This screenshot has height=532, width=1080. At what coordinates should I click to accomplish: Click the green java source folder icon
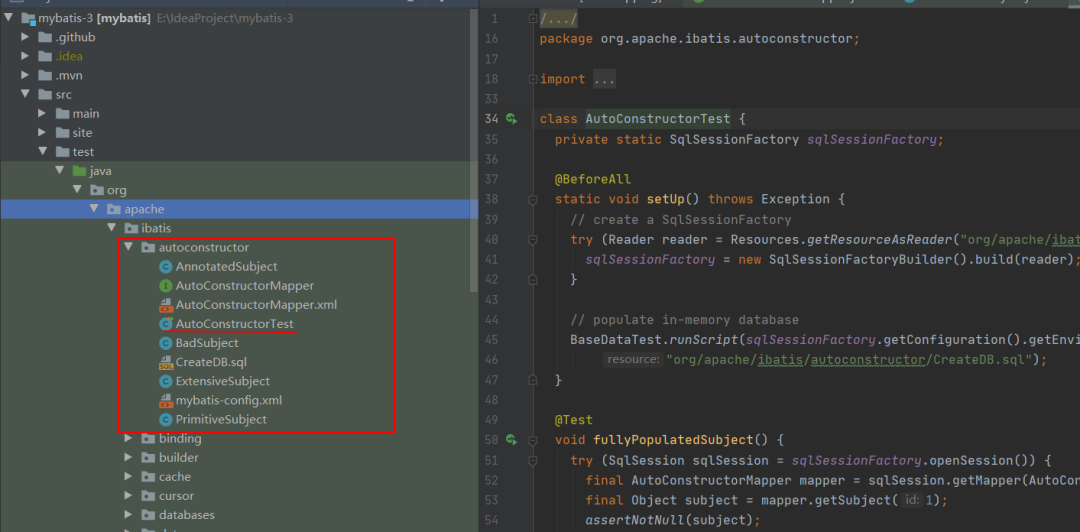coord(79,171)
